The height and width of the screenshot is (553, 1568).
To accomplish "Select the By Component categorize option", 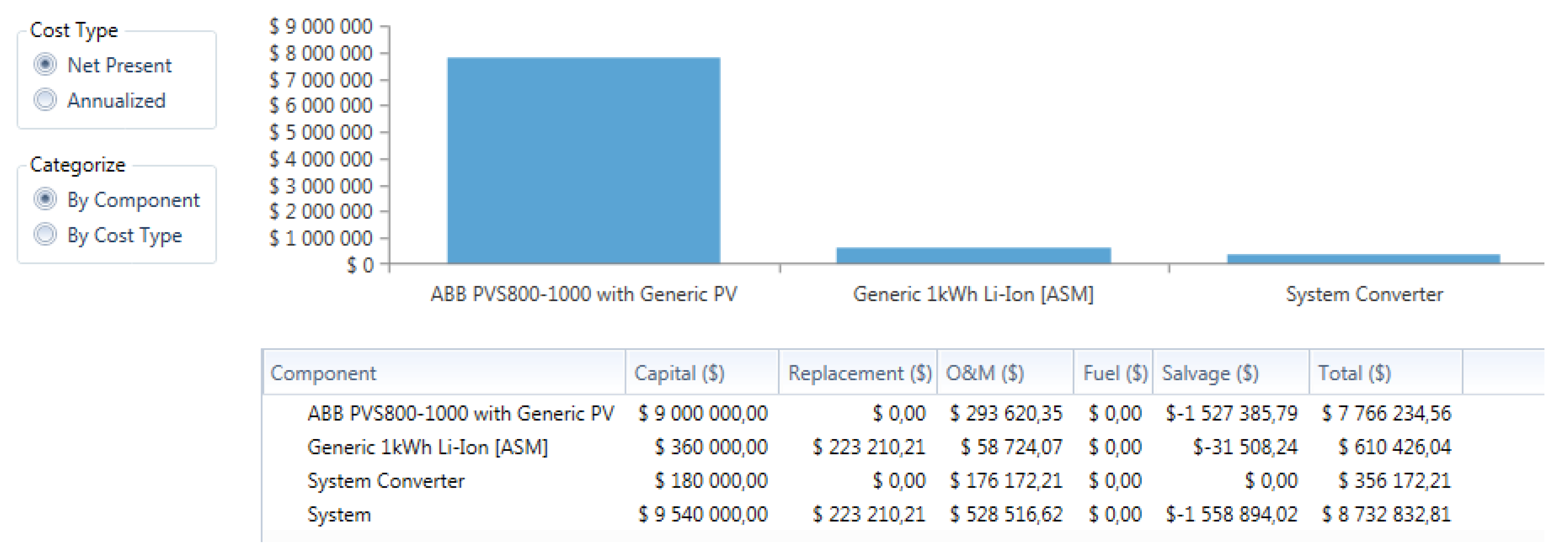I will (46, 199).
